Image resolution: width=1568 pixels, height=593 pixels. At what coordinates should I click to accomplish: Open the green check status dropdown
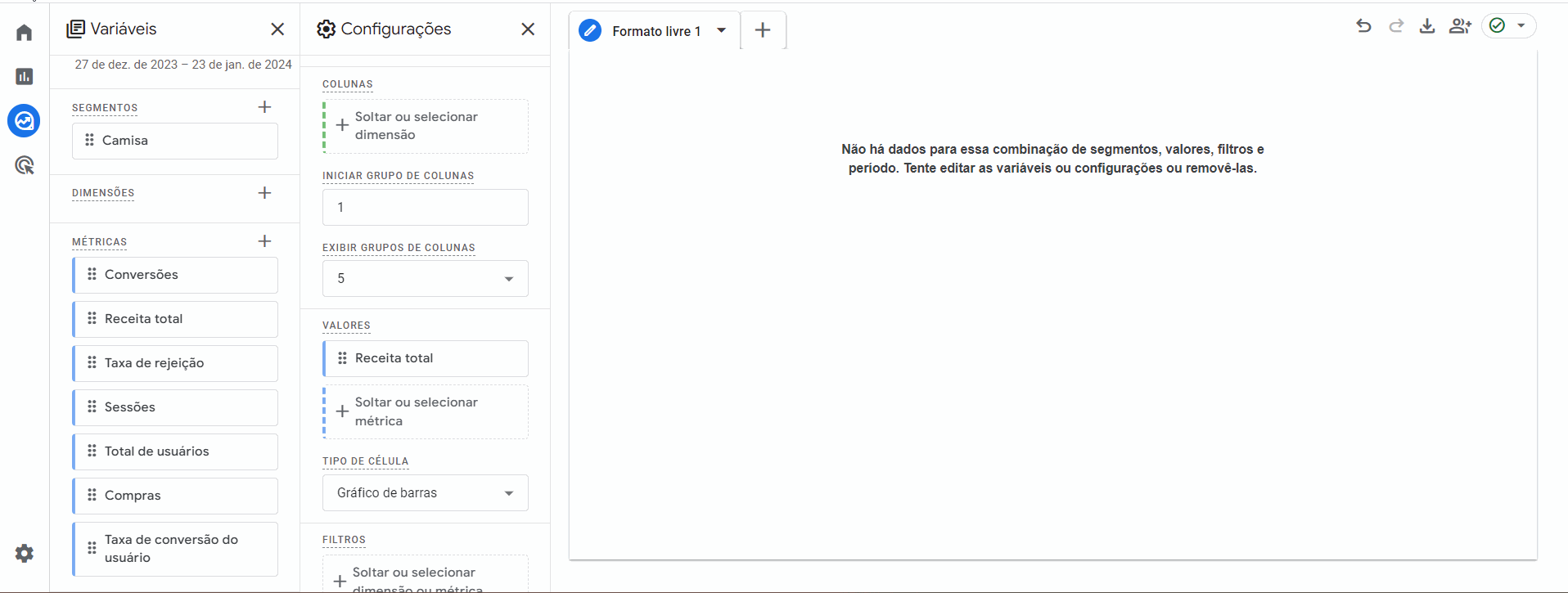coord(1509,25)
